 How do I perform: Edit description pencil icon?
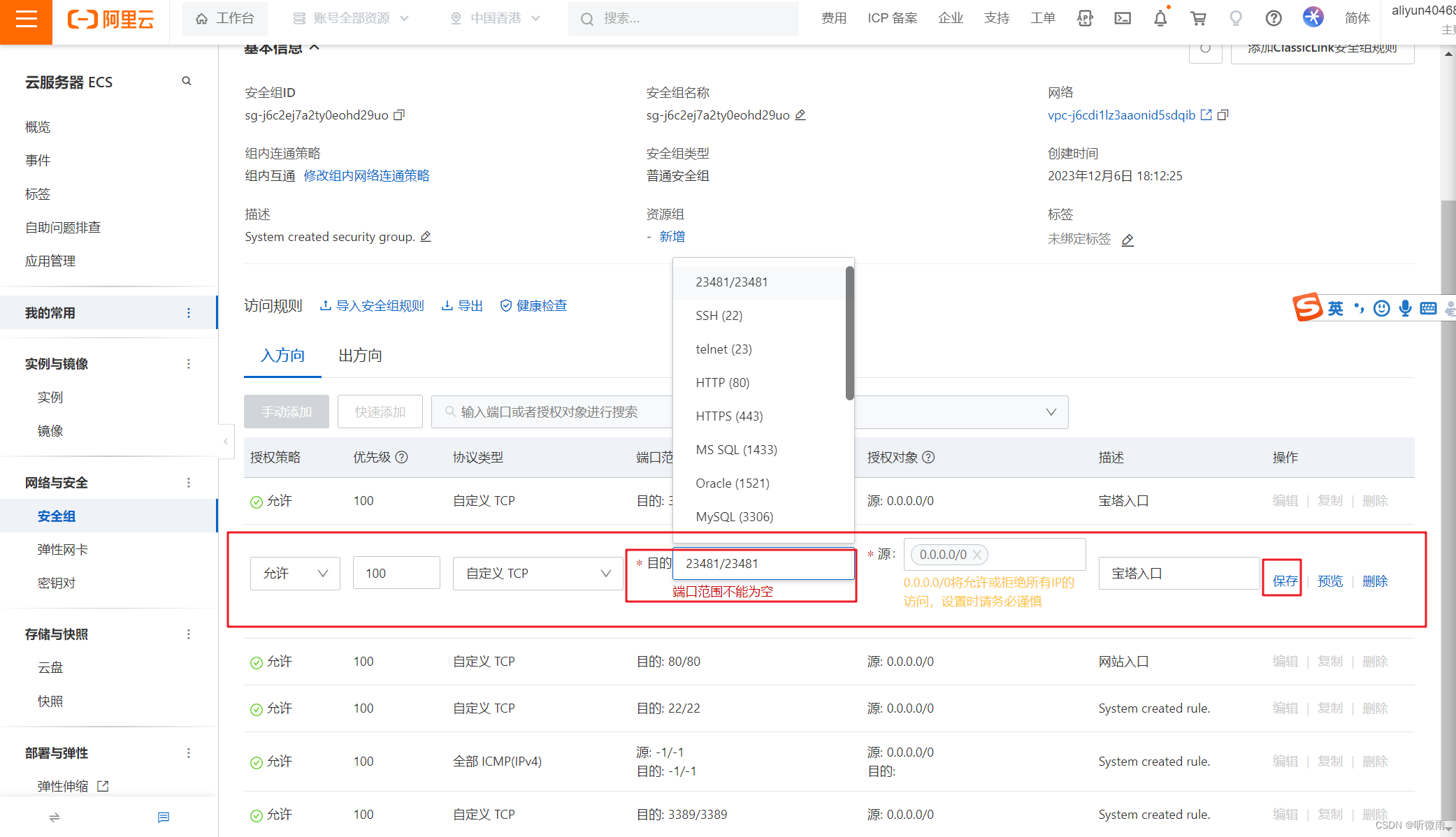[x=426, y=237]
